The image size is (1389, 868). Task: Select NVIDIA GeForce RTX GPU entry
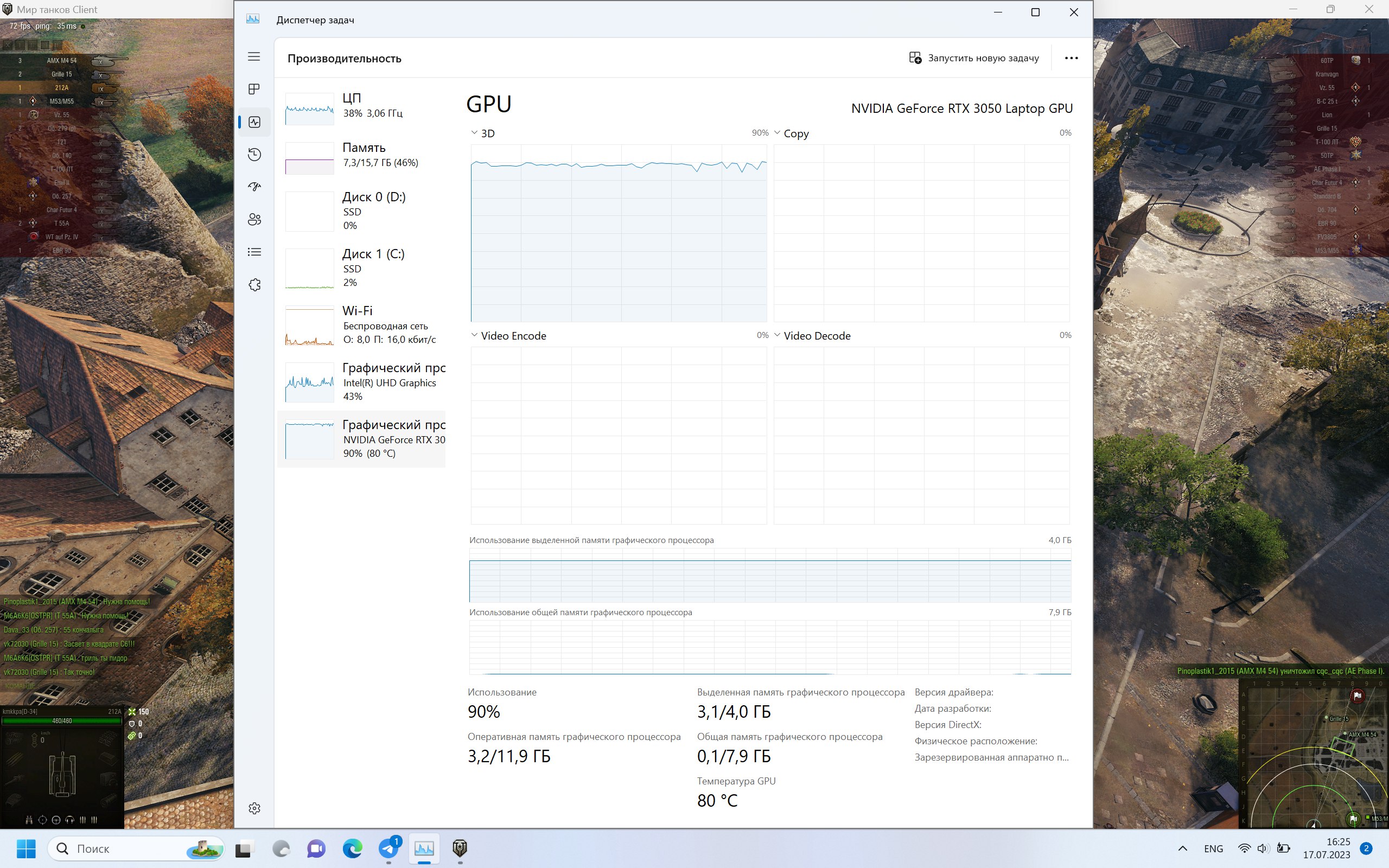[361, 438]
